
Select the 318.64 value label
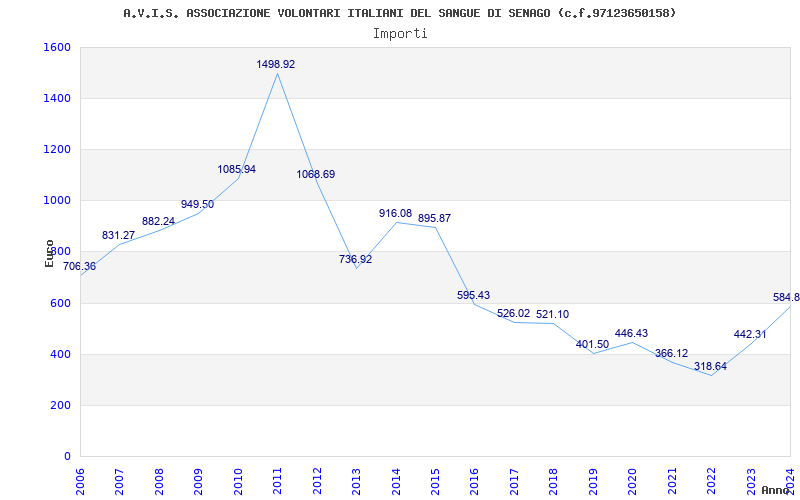710,366
